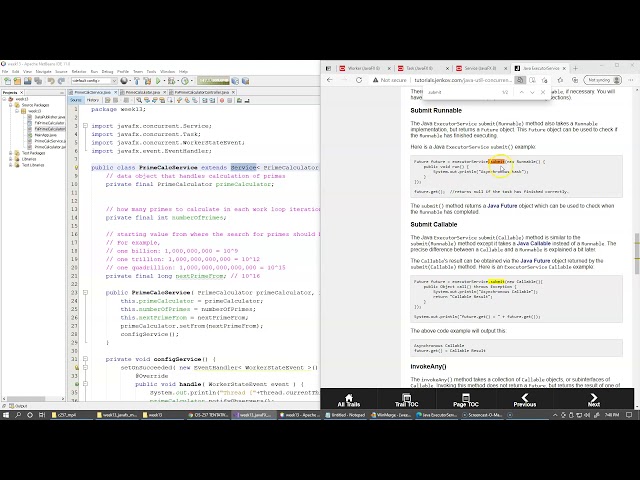Click the Undo arrow in NetBeans toolbar

point(51,81)
